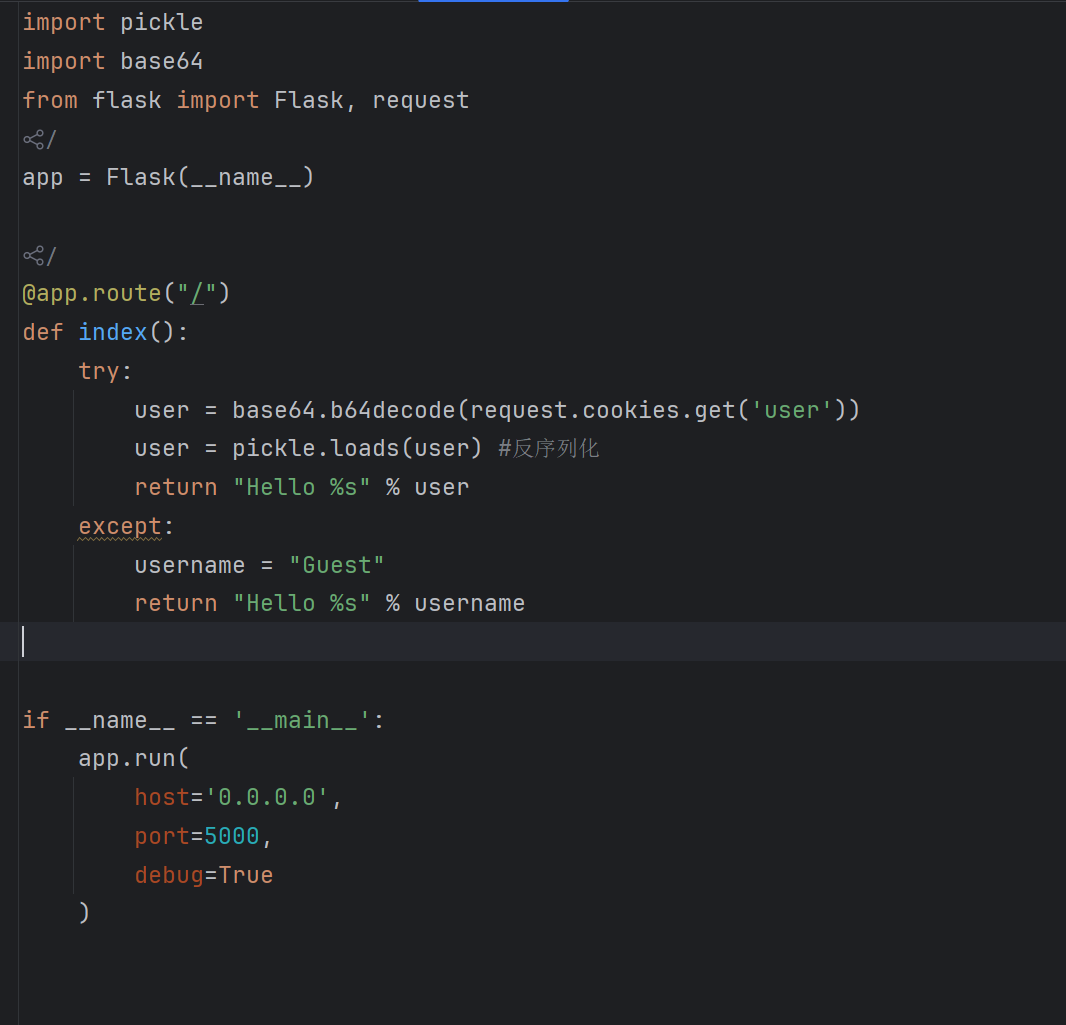Screen dimensions: 1066x1025
Task: Click the 'port' keyword argument
Action: [162, 836]
